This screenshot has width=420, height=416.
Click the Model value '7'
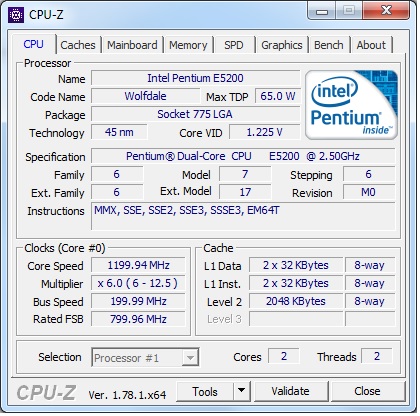coord(245,174)
